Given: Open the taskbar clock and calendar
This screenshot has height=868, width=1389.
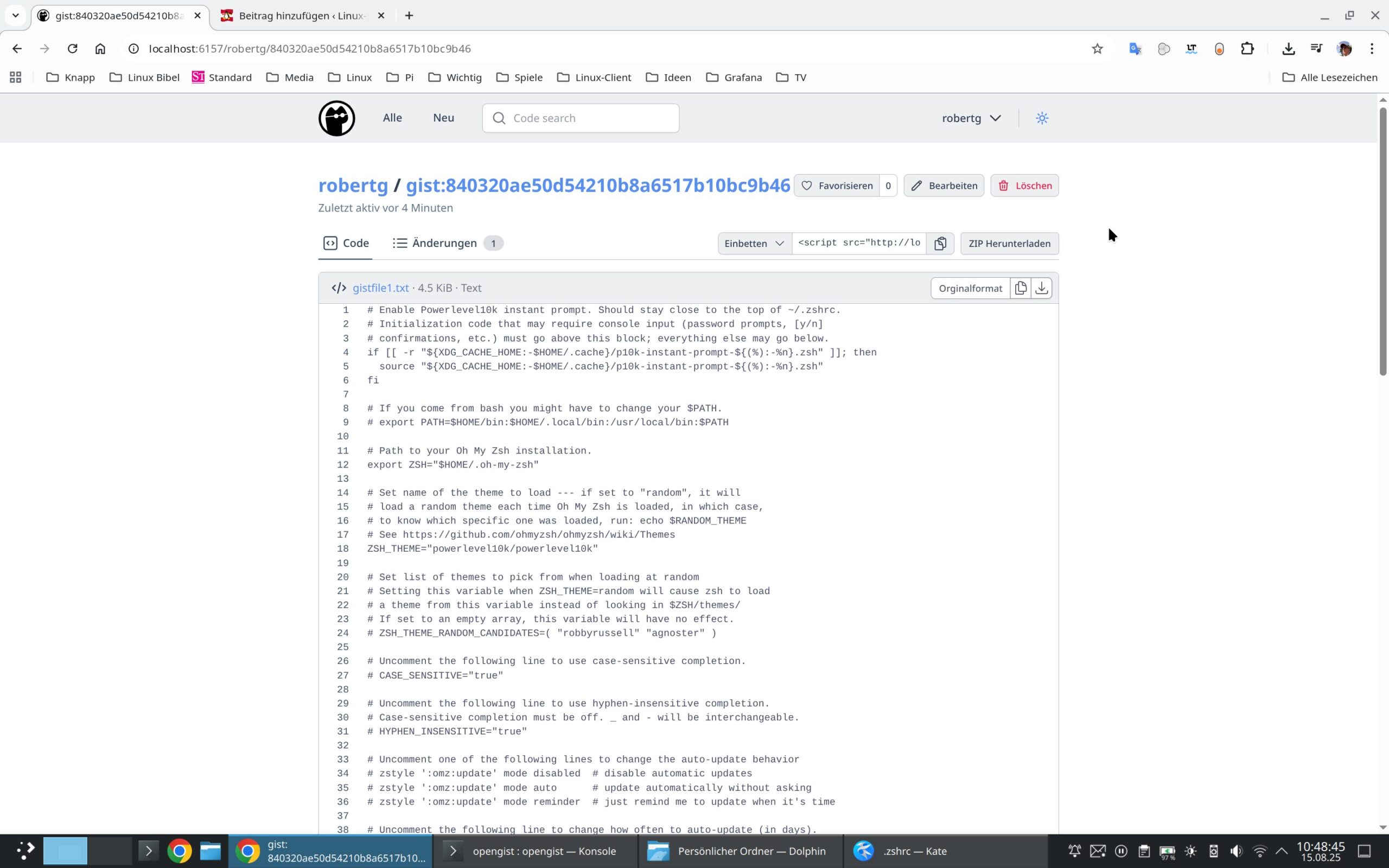Looking at the screenshot, I should 1321,851.
